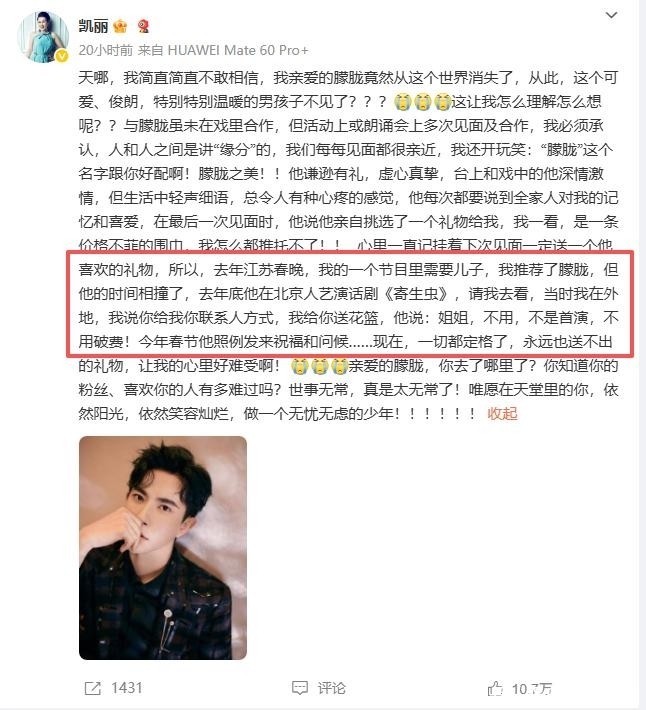Click the username 凯丽
Viewport: 646px width, 710px height.
click(93, 26)
